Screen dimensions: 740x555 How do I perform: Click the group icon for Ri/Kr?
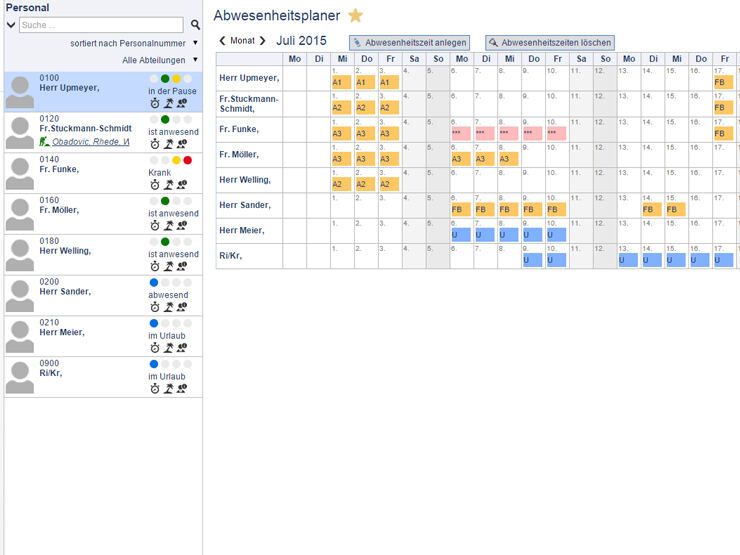[x=184, y=390]
